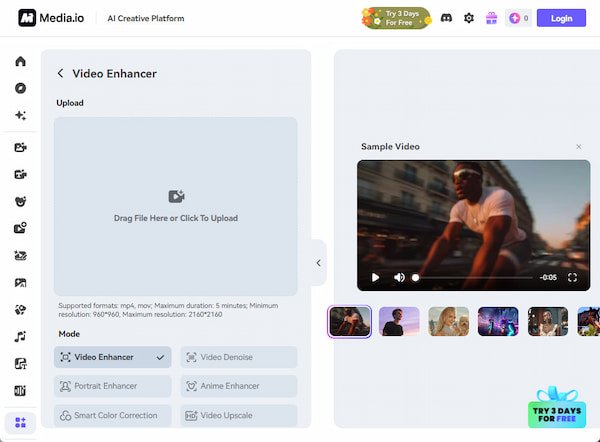Play the sample video
The height and width of the screenshot is (442, 600).
click(x=375, y=277)
